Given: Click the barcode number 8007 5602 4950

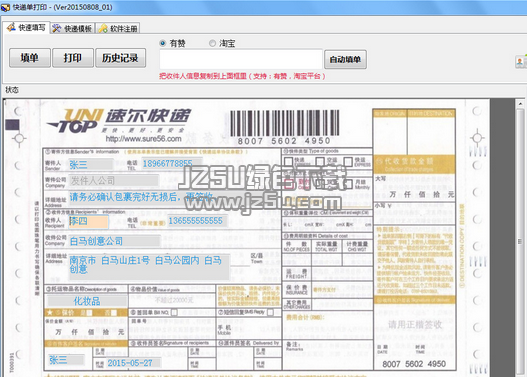Looking at the screenshot, I should 284,141.
